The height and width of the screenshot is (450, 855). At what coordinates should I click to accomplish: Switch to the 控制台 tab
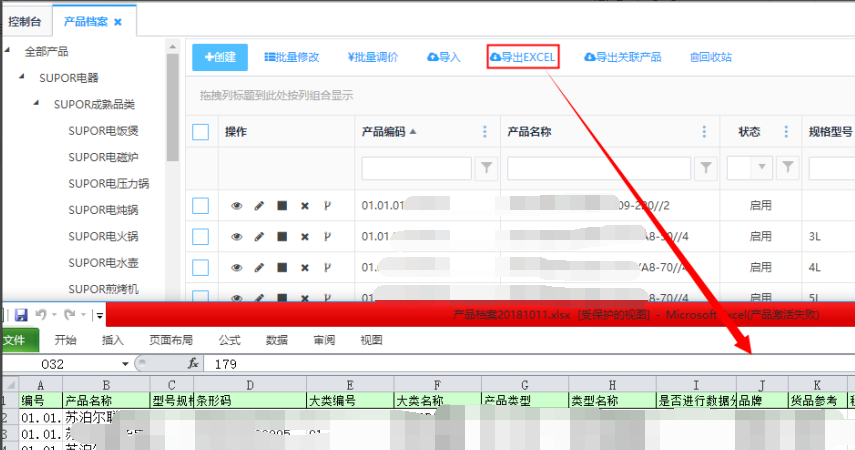click(x=25, y=20)
